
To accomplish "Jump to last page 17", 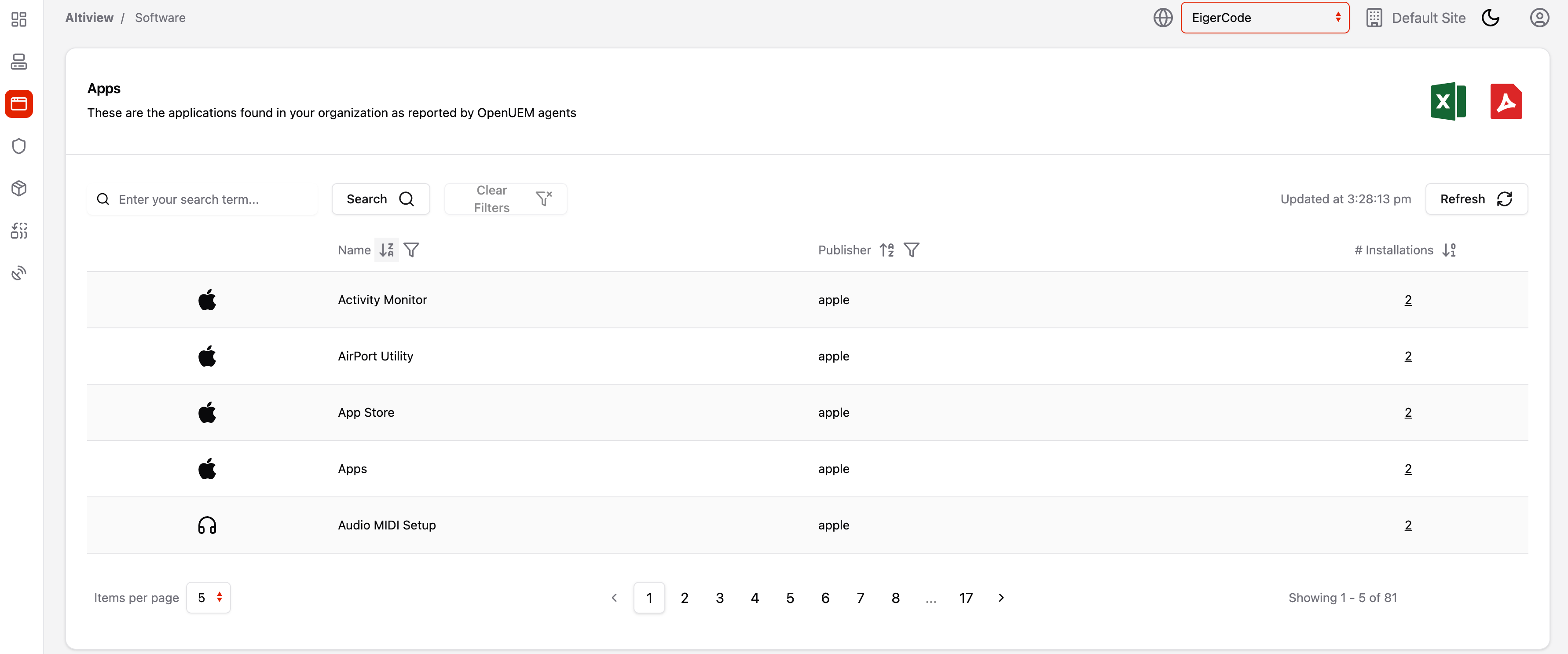I will coord(965,597).
